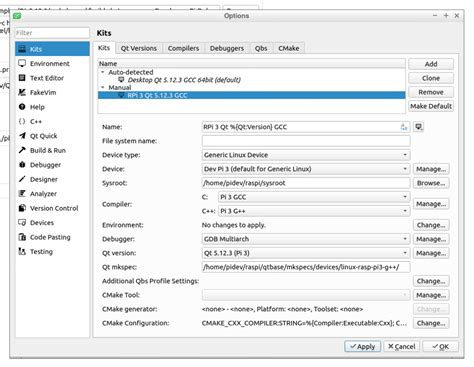The height and width of the screenshot is (367, 474).
Task: Switch to the Qt Versions tab
Action: [x=139, y=48]
